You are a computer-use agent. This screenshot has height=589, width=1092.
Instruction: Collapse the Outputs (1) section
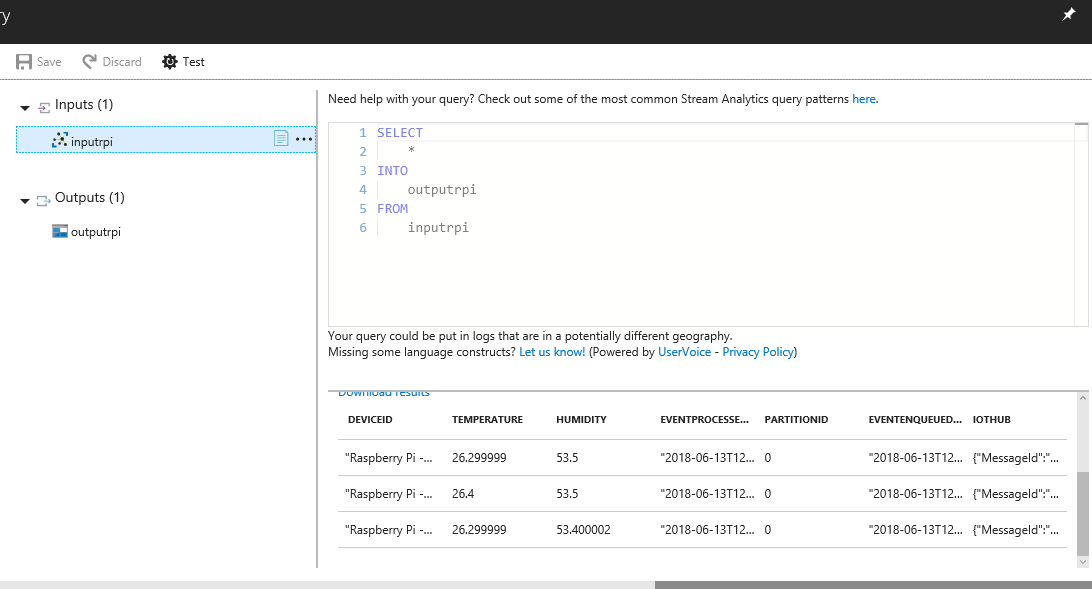(x=23, y=199)
